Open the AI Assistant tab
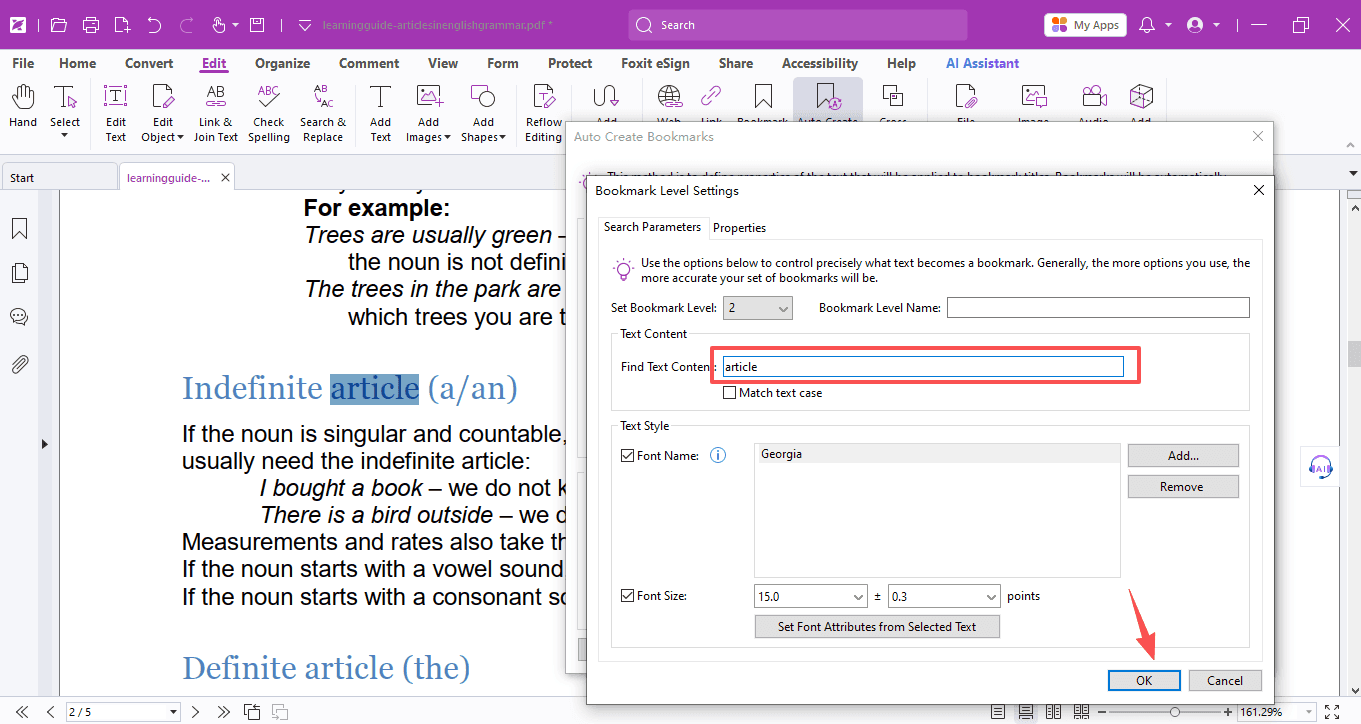This screenshot has height=724, width=1361. [982, 63]
